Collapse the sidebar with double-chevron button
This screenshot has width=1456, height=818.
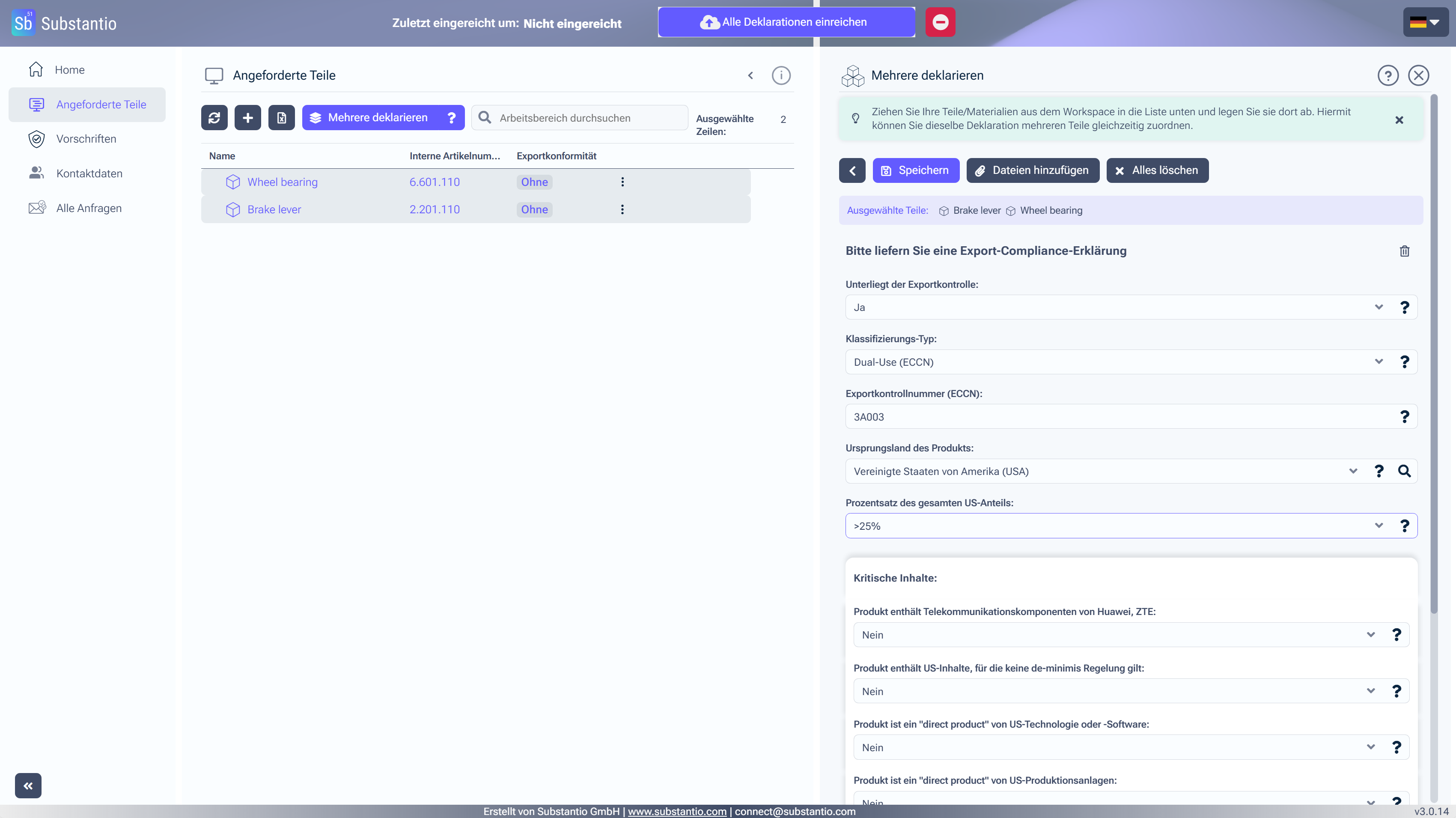28,785
